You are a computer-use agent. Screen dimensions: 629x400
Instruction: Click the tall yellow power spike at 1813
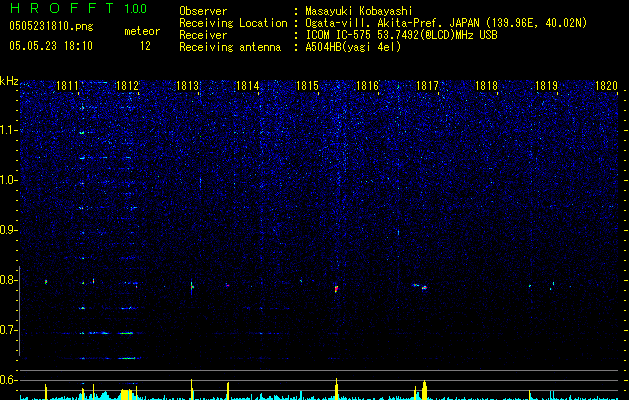pos(191,389)
